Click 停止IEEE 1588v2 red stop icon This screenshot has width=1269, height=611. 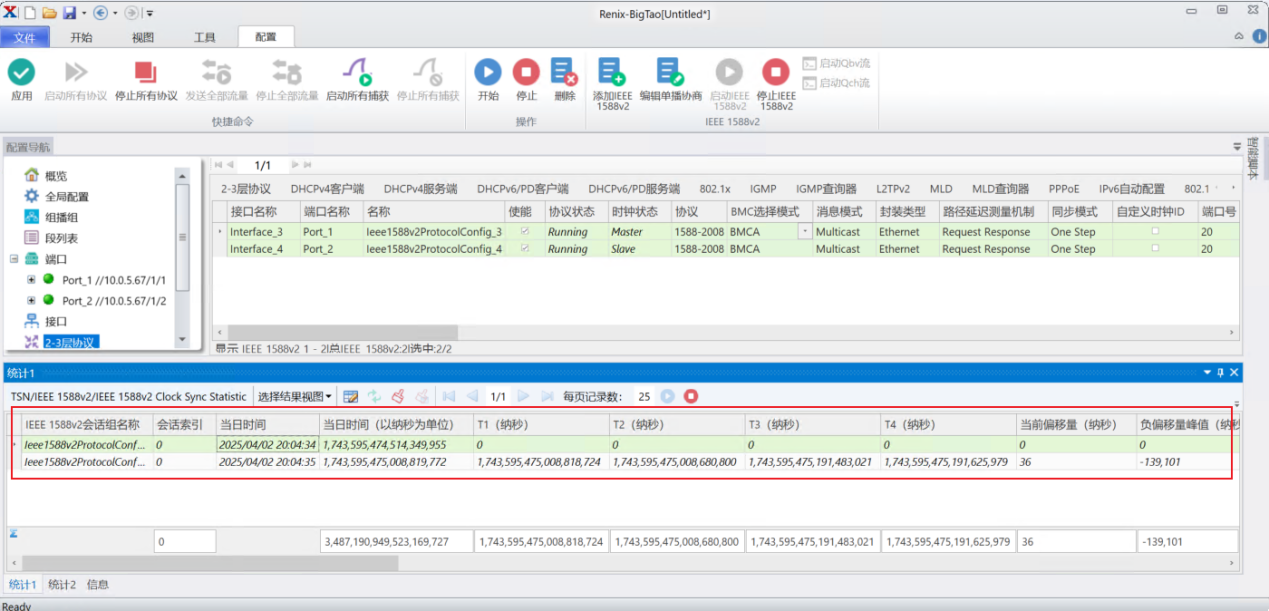pyautogui.click(x=775, y=71)
